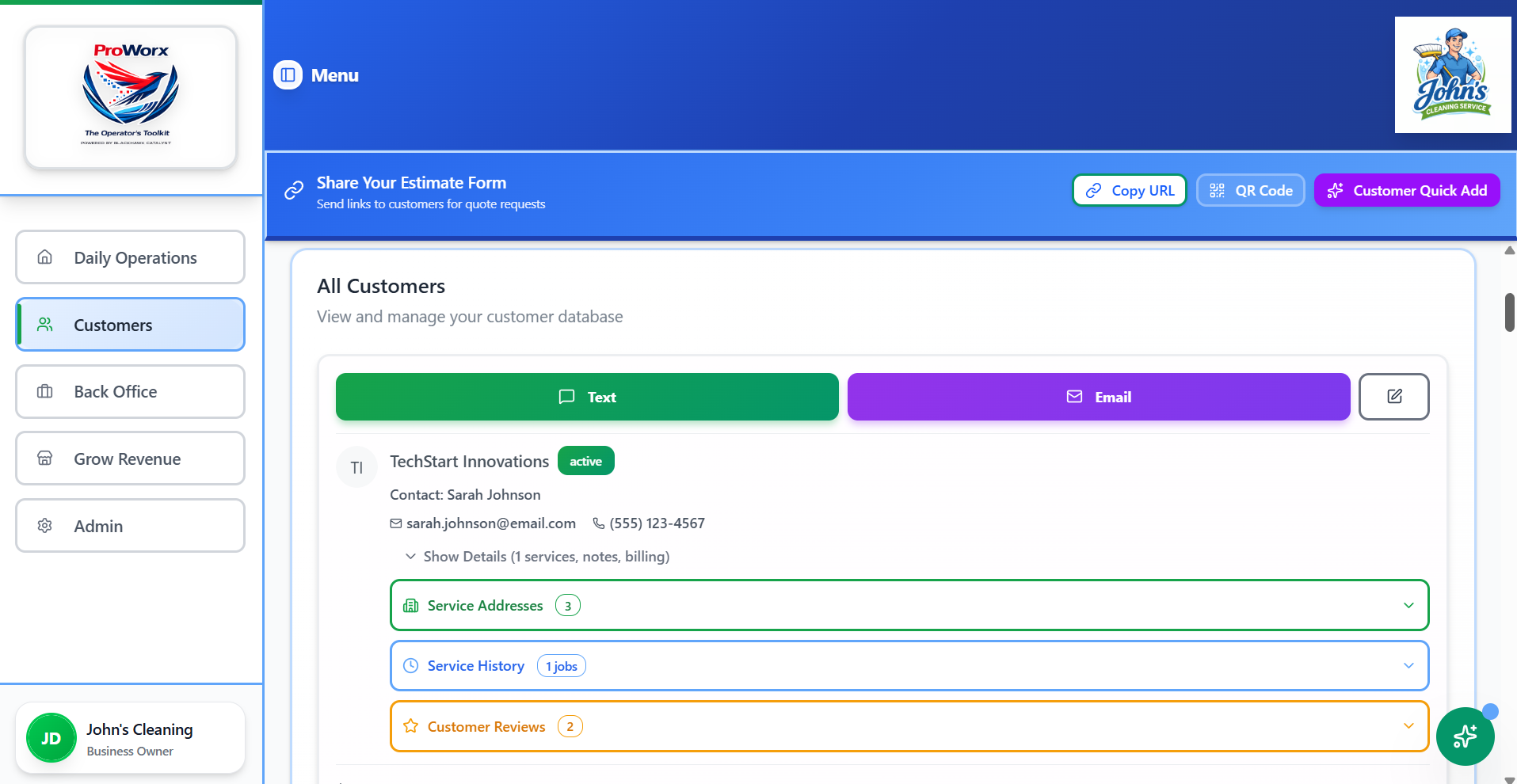Click the email icon beside sarah.johnson@email.com
The image size is (1517, 784).
395,523
